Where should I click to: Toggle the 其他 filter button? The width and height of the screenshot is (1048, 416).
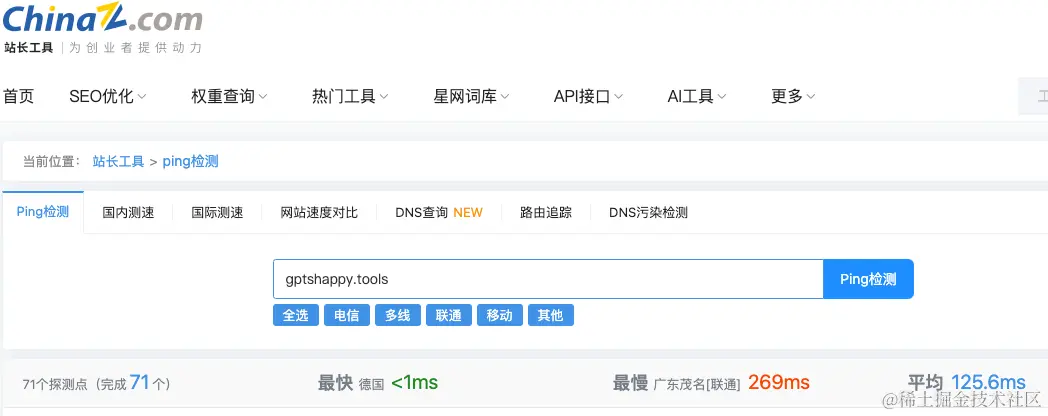point(551,315)
